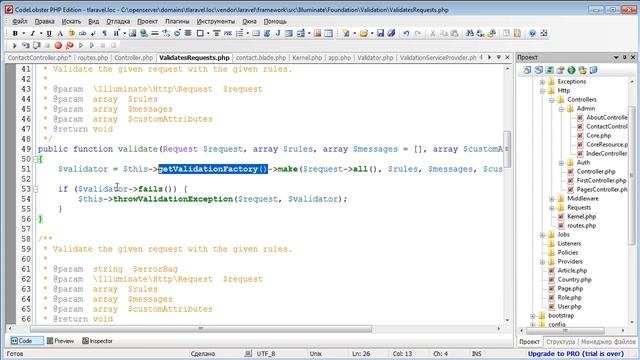Click the new file icon

[x=346, y=33]
